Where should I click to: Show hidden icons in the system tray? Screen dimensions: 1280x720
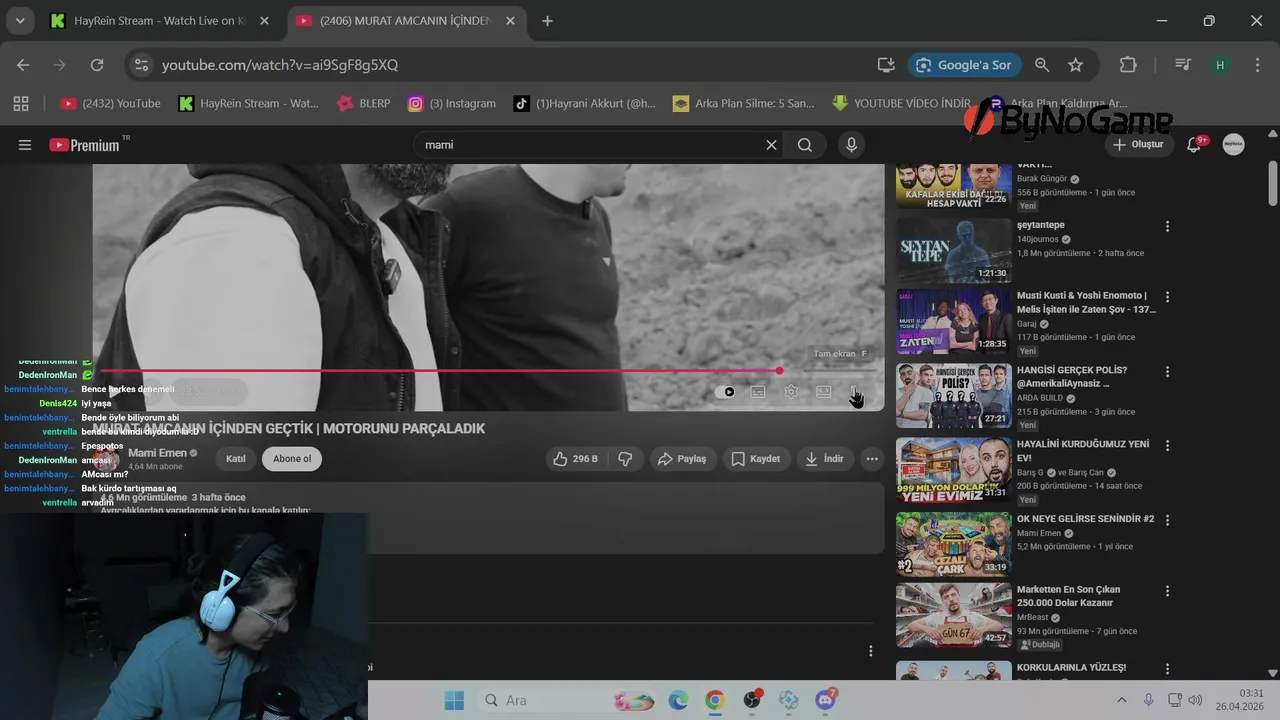[x=1121, y=700]
